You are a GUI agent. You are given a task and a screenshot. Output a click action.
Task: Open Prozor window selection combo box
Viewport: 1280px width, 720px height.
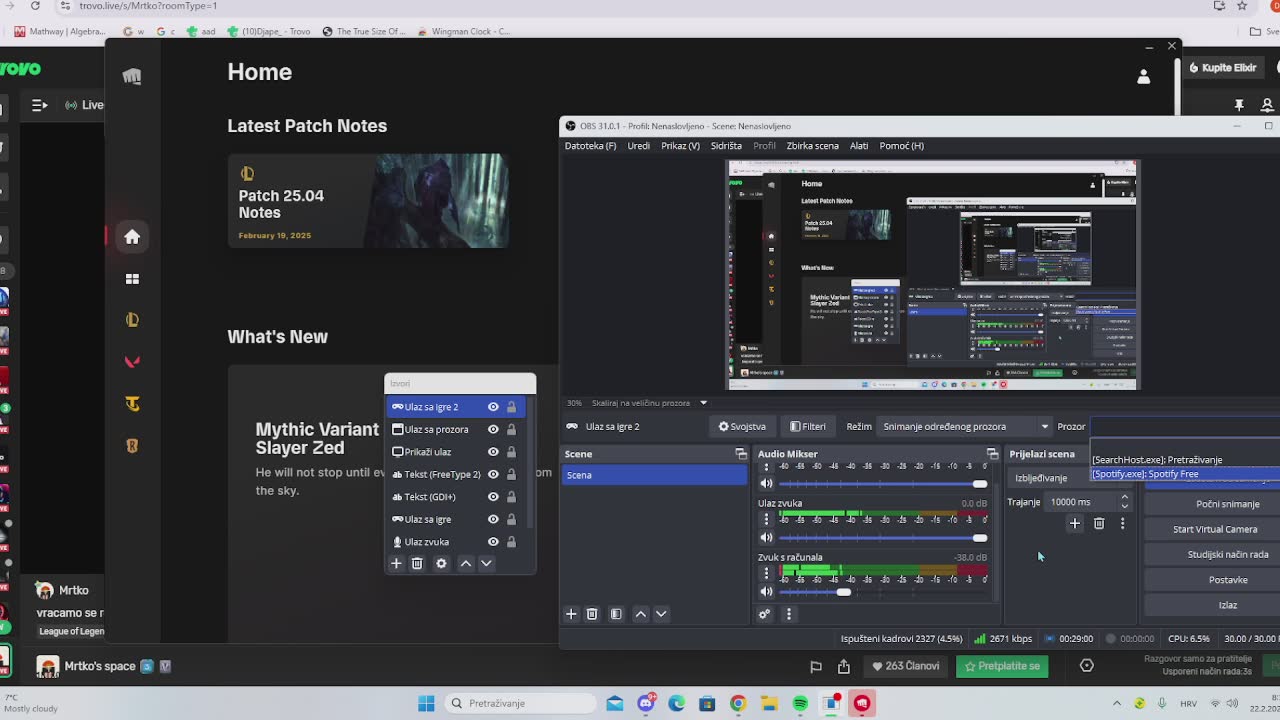point(1185,427)
